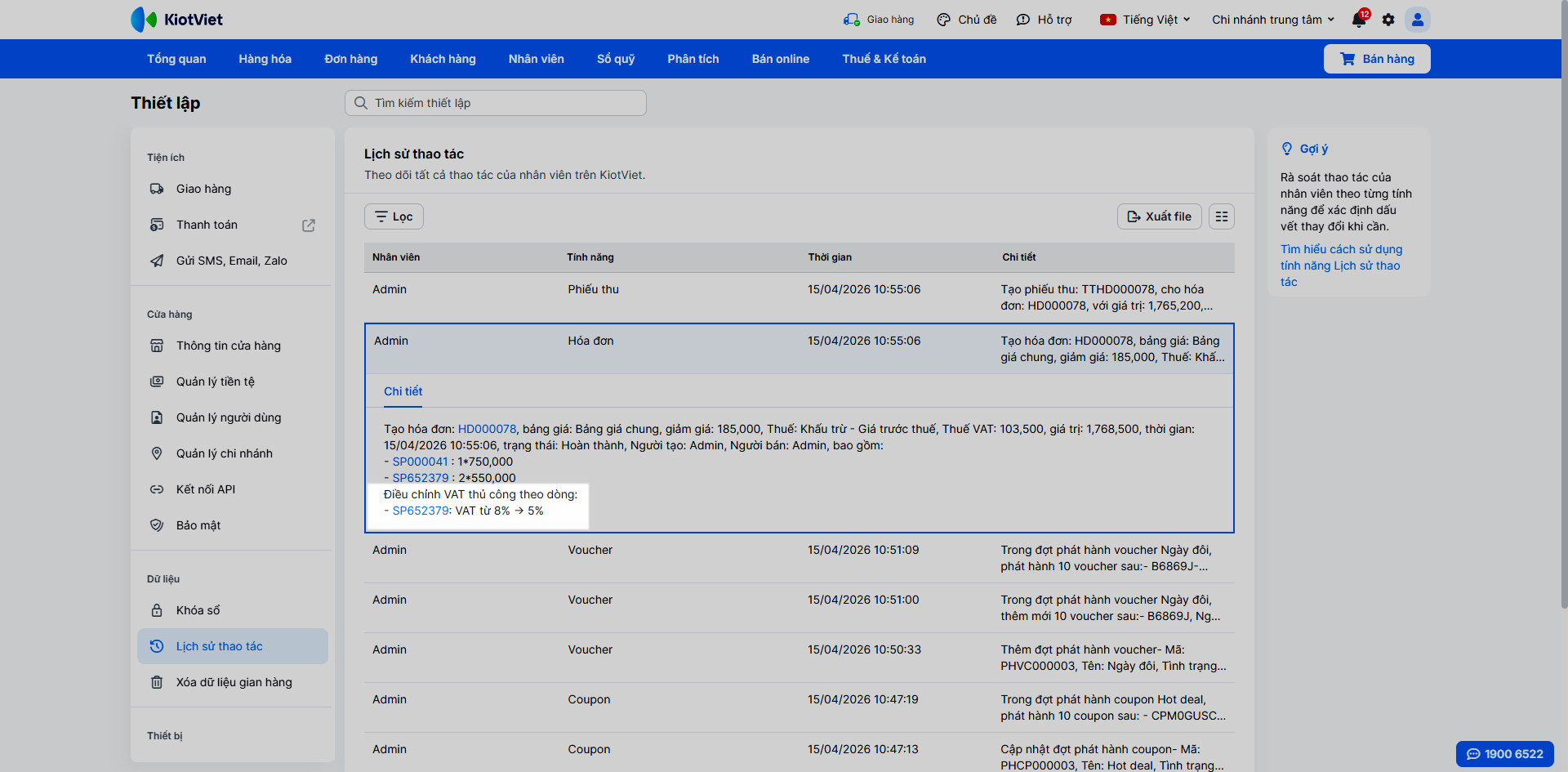Screen dimensions: 1568x772
Task: Open the Hỗ trợ support chat
Action: pos(1044,20)
